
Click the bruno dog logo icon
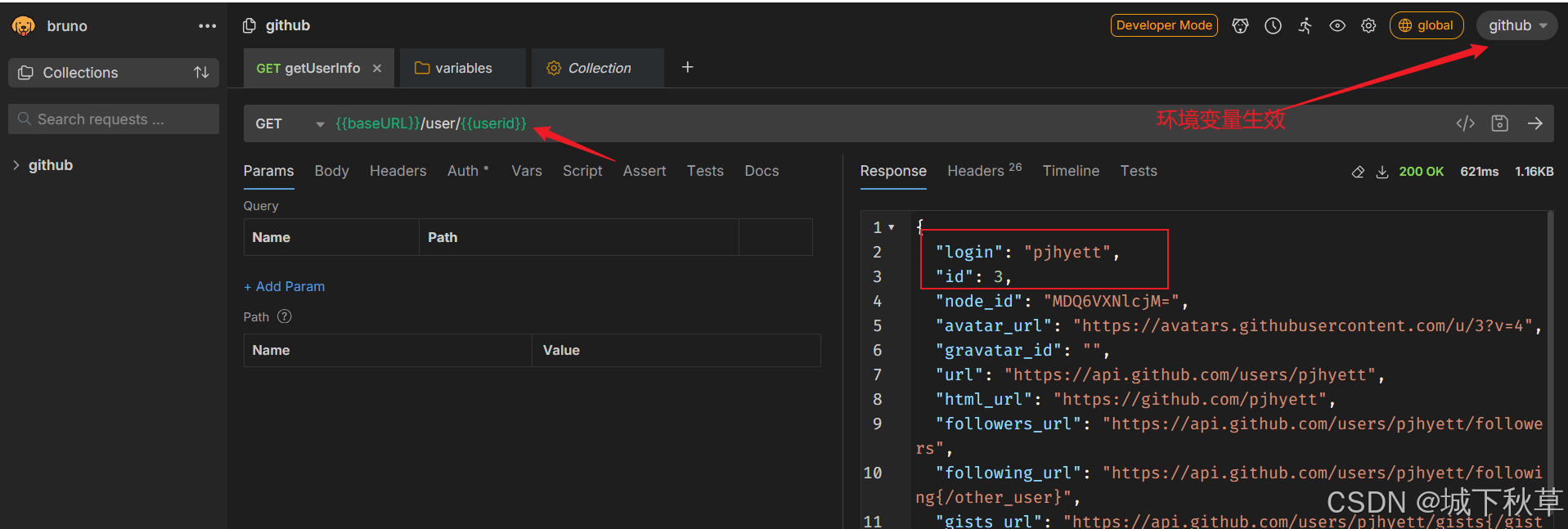point(24,26)
